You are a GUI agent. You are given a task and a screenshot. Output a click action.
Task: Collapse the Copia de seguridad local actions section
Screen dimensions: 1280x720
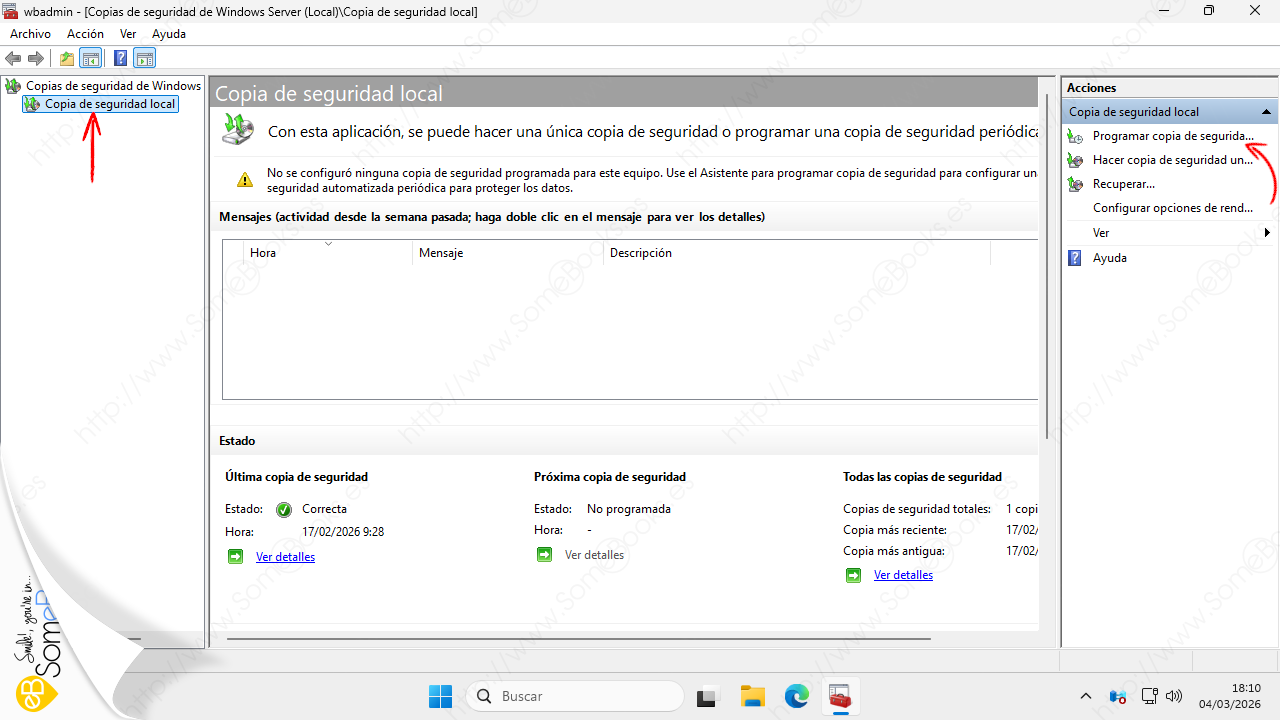[1266, 112]
